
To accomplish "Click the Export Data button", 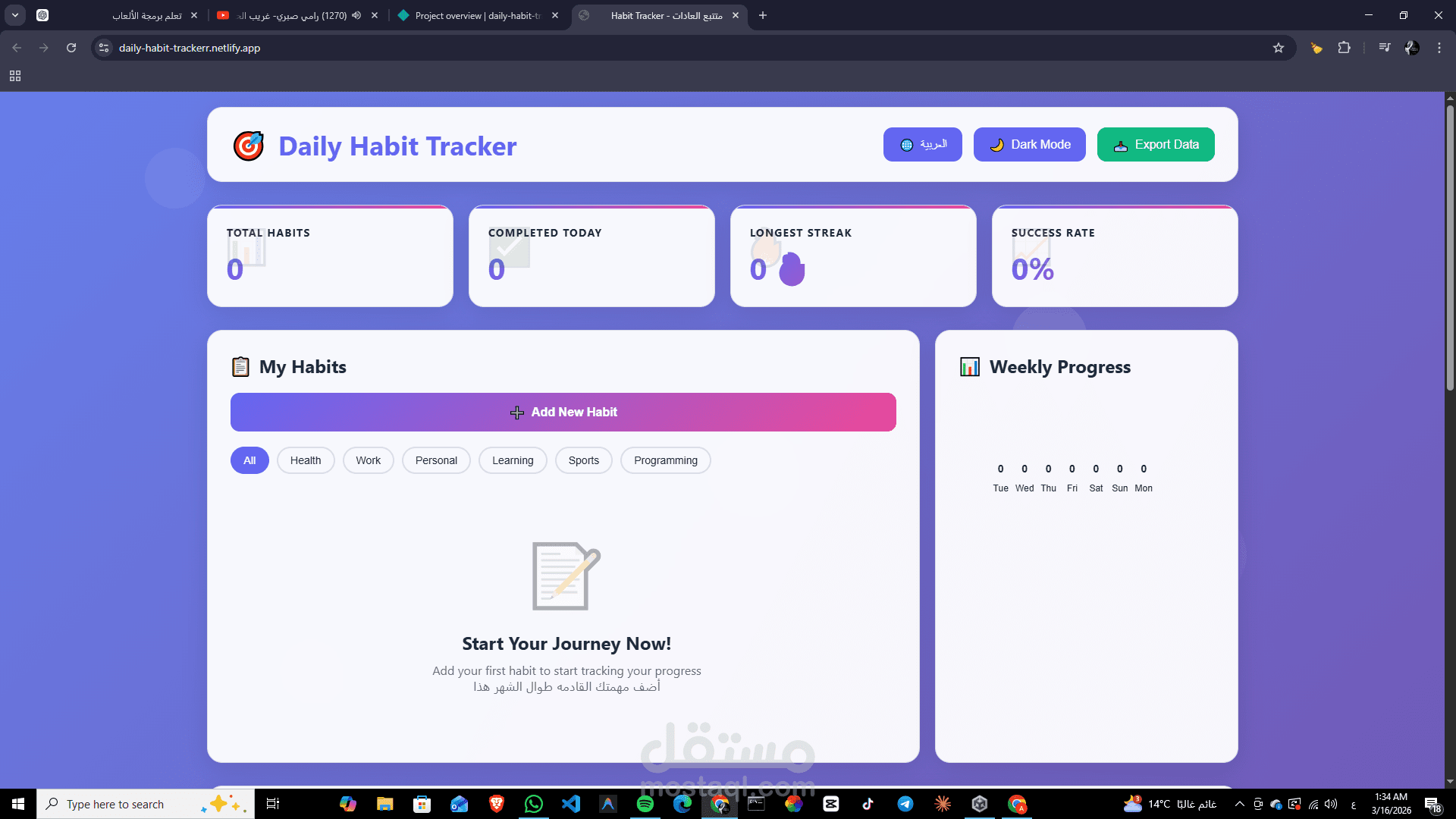I will [1156, 144].
